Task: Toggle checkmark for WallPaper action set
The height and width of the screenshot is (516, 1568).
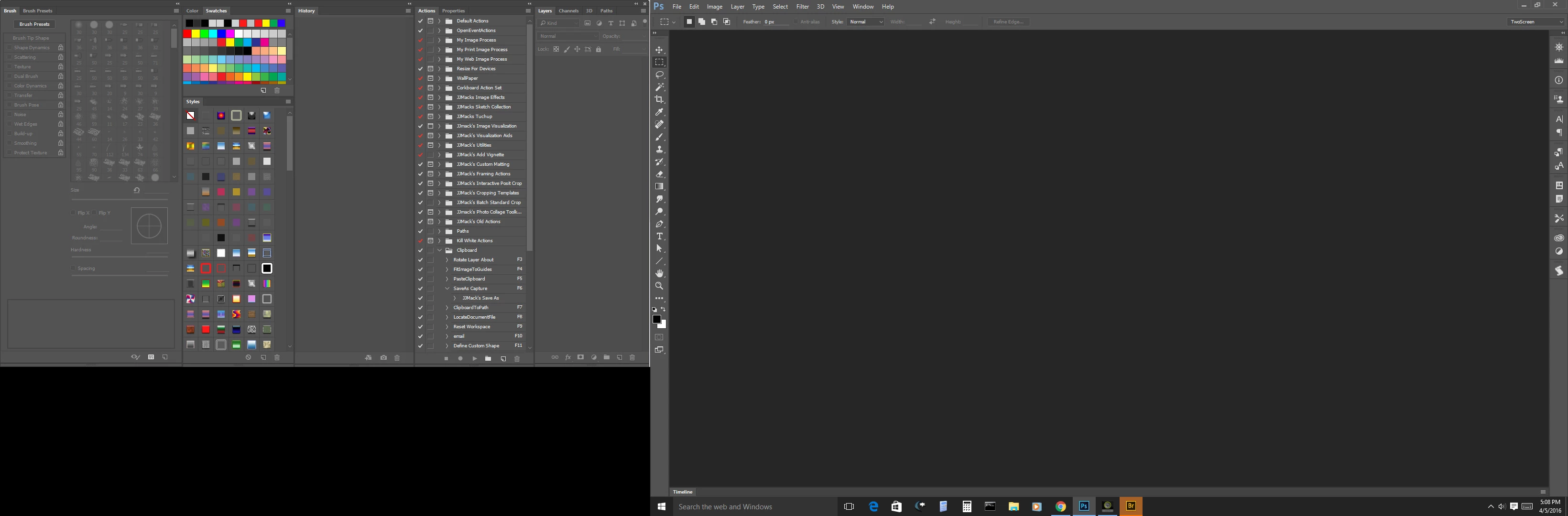Action: tap(420, 78)
